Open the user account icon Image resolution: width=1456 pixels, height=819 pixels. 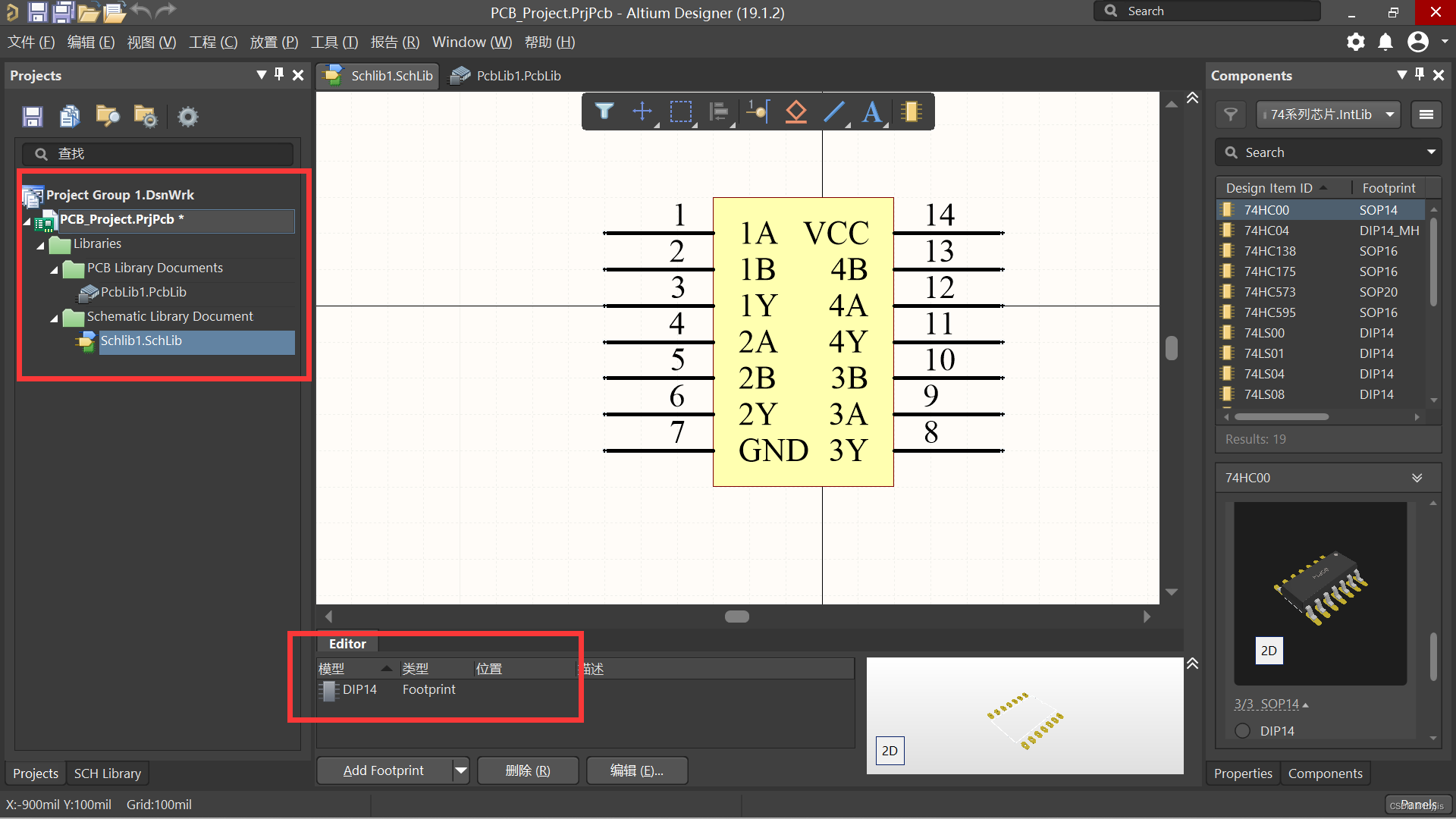pyautogui.click(x=1418, y=42)
